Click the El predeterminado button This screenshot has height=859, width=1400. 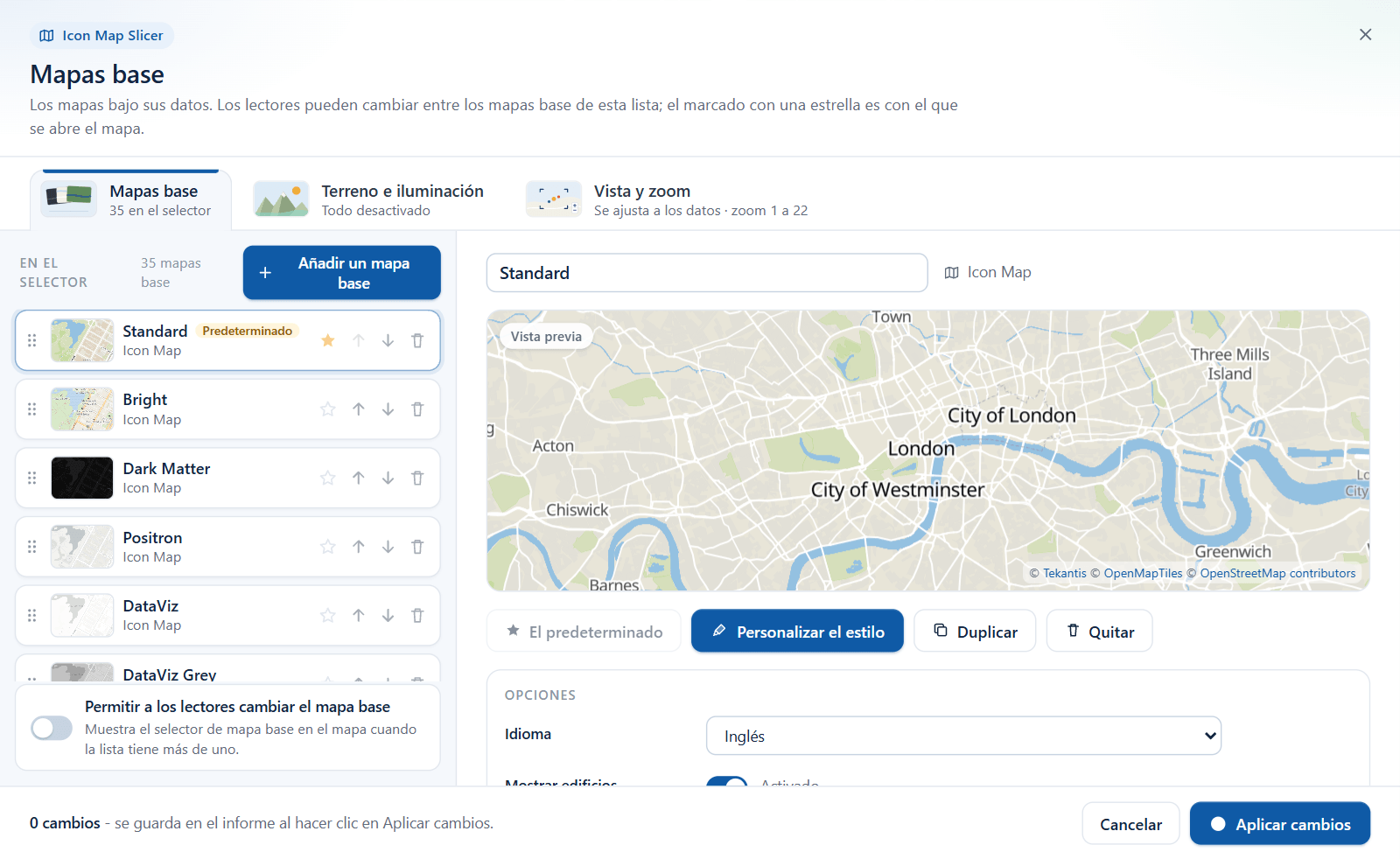pos(584,631)
